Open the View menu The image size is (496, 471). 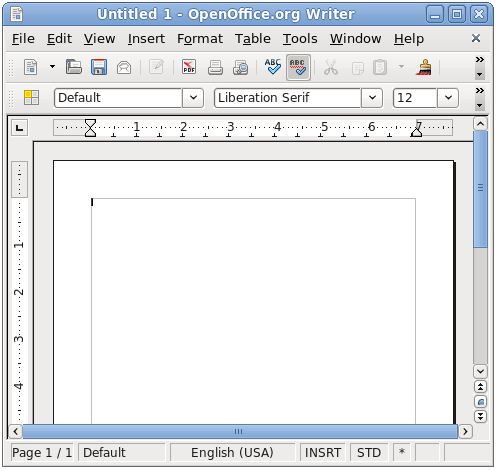tap(99, 39)
